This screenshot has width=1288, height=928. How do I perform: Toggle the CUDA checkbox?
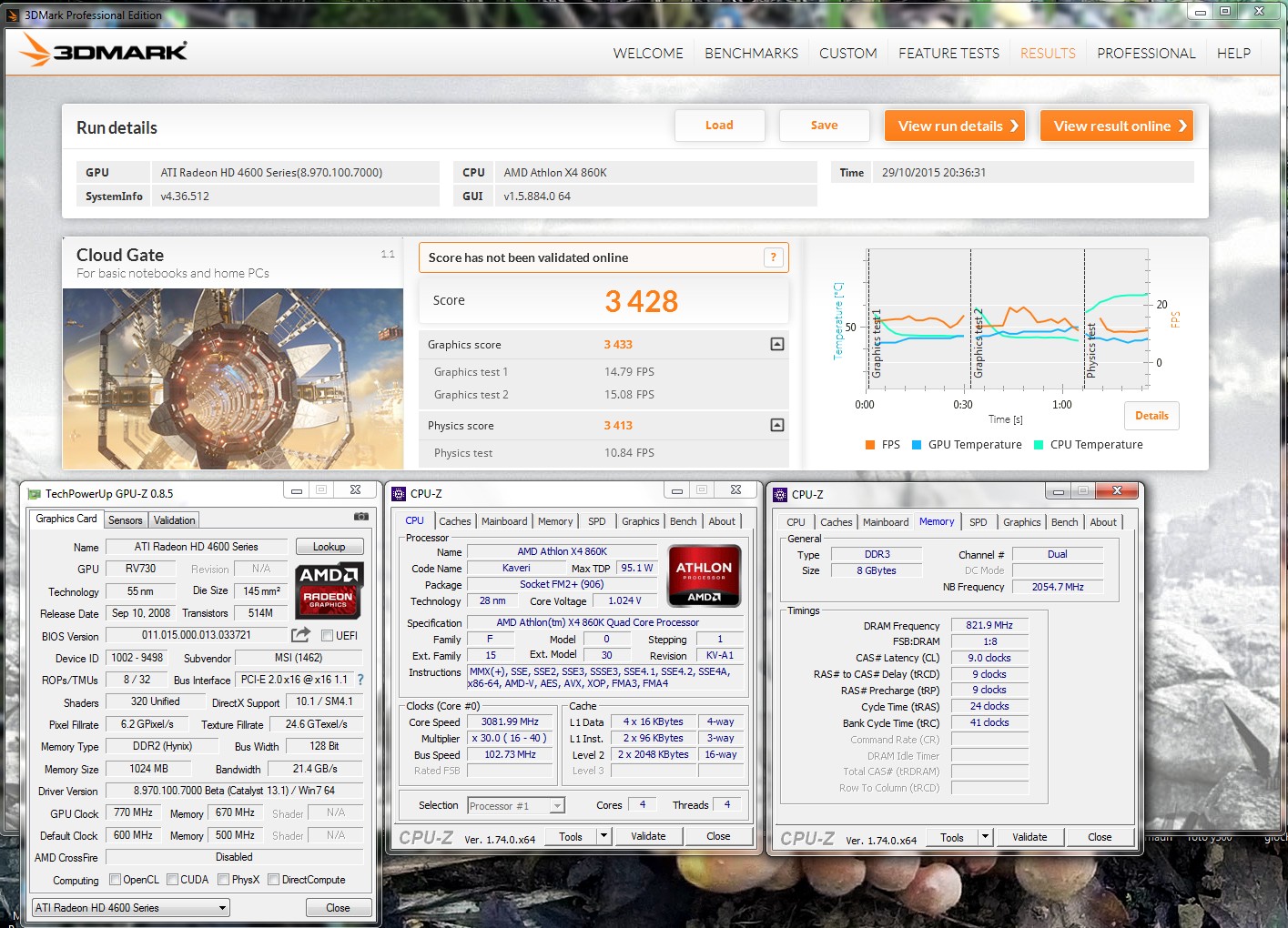point(172,880)
